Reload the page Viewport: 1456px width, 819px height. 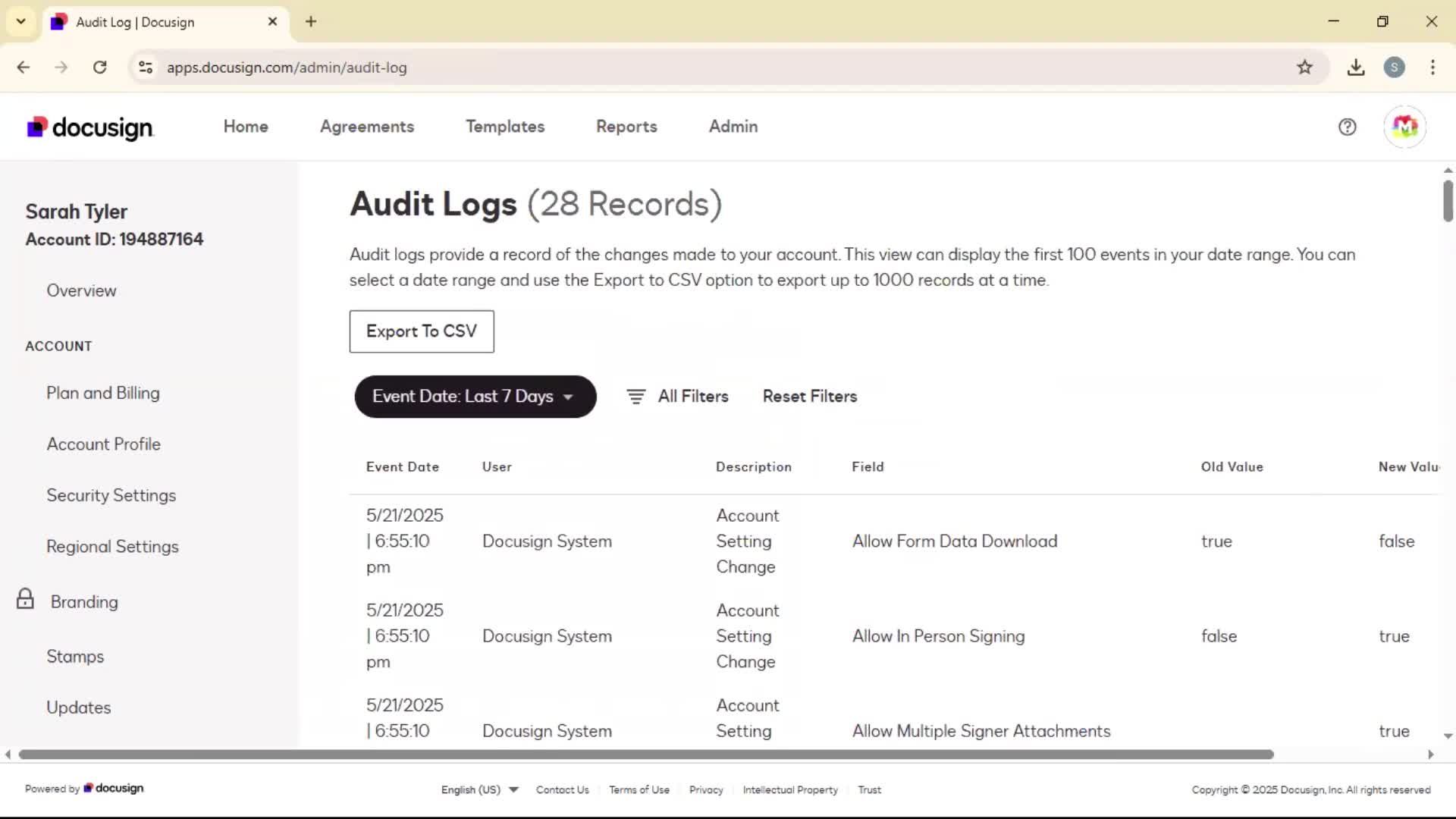point(99,67)
